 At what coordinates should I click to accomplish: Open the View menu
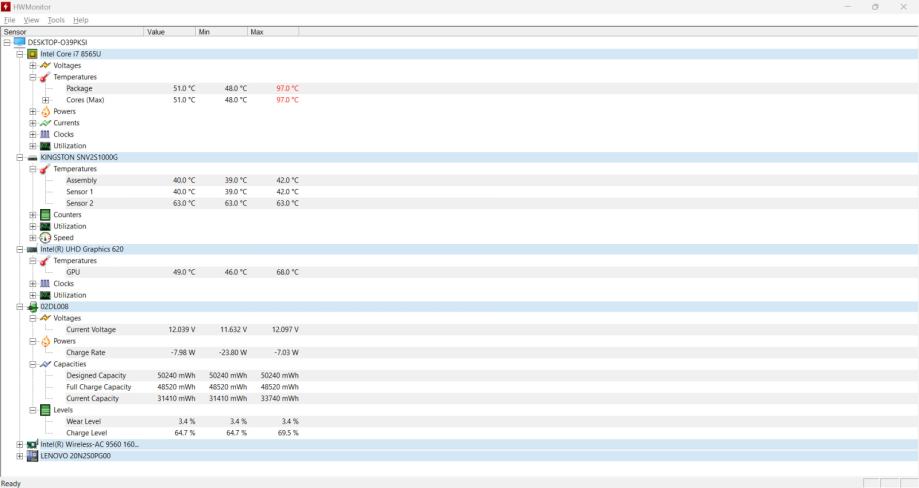tap(31, 20)
